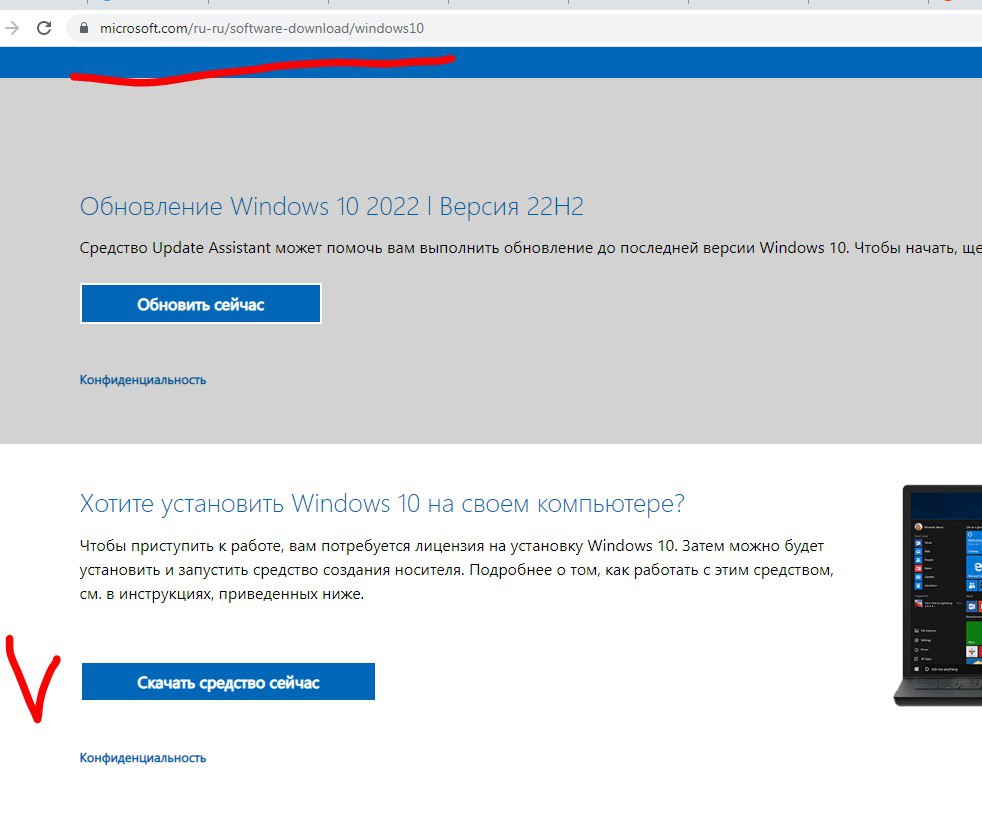Screen dimensions: 982x820
Task: Click the forward navigation arrow
Action: click(12, 28)
